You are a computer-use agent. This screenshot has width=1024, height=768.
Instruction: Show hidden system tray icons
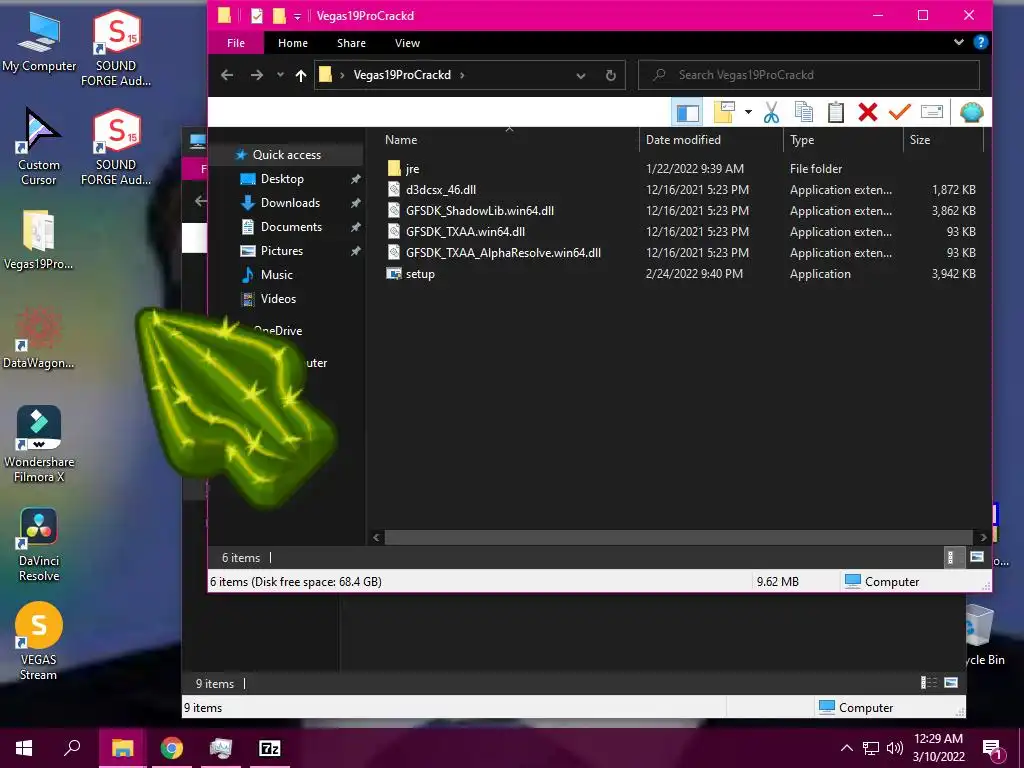846,748
